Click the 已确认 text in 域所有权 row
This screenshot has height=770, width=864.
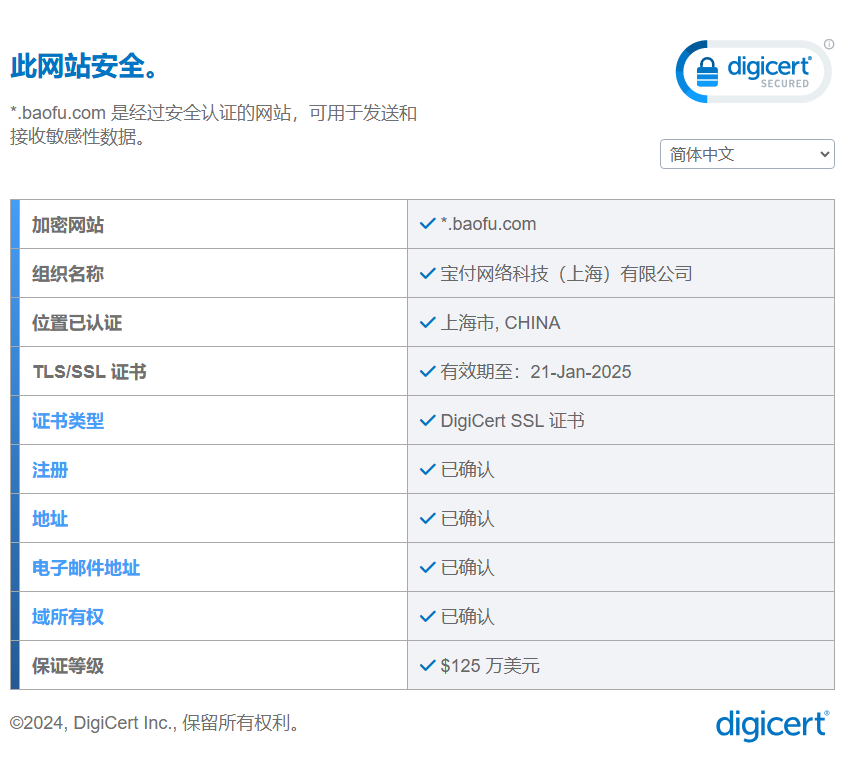click(x=467, y=617)
